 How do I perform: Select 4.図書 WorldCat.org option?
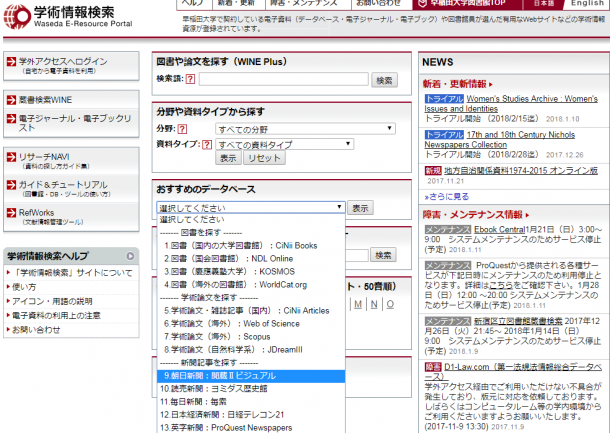[x=251, y=285]
